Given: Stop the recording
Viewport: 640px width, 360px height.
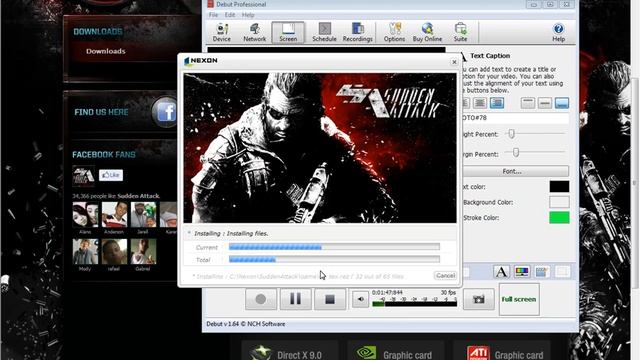Looking at the screenshot, I should click(329, 299).
